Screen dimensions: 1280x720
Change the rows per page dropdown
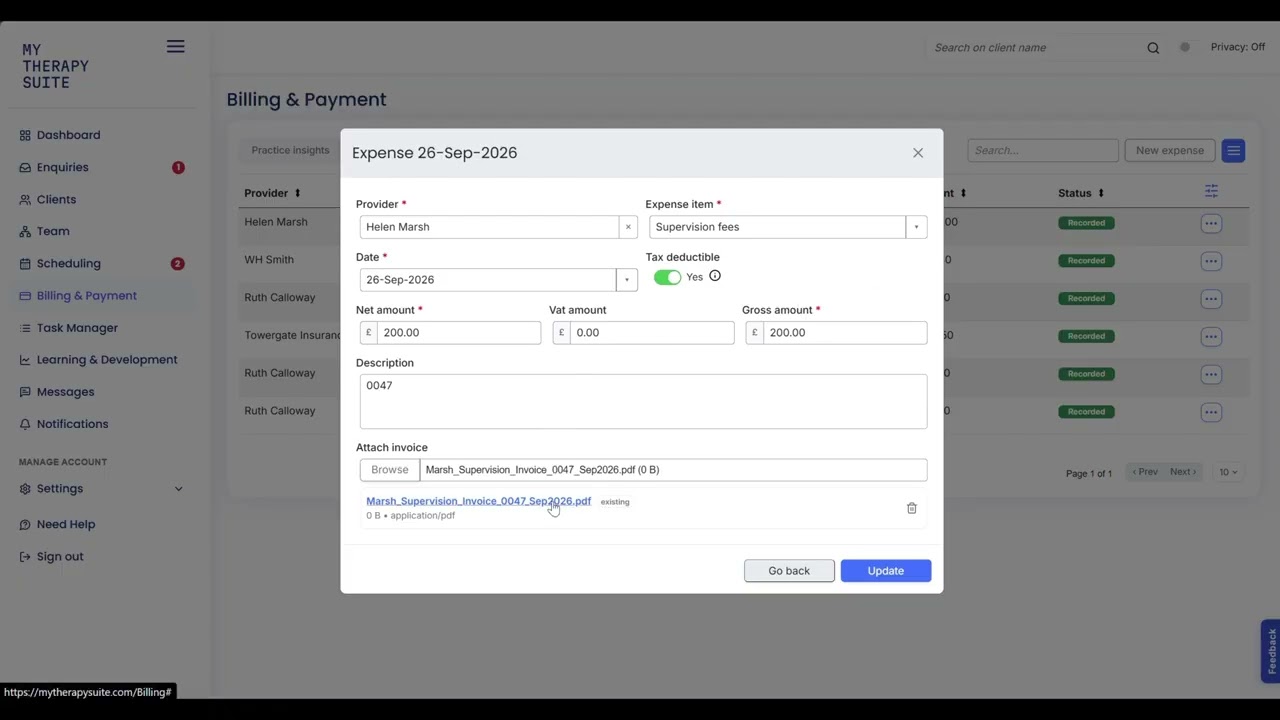point(1227,472)
